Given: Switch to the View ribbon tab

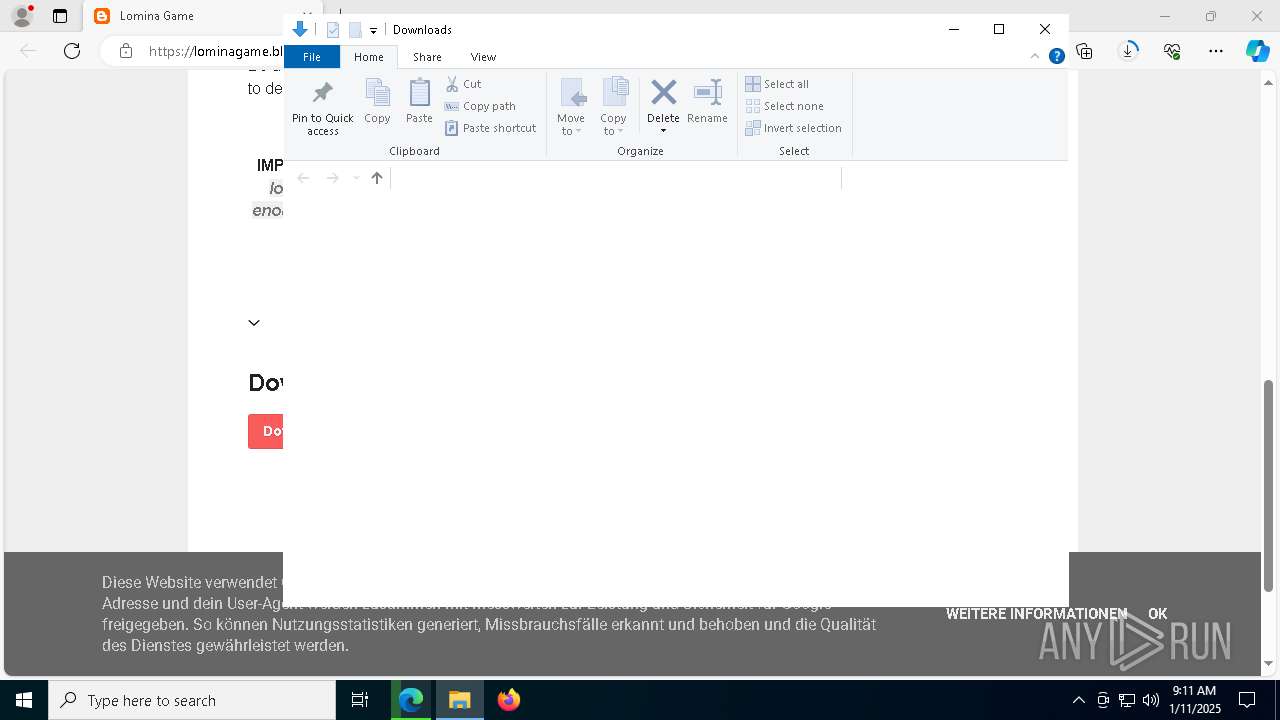Looking at the screenshot, I should (483, 57).
